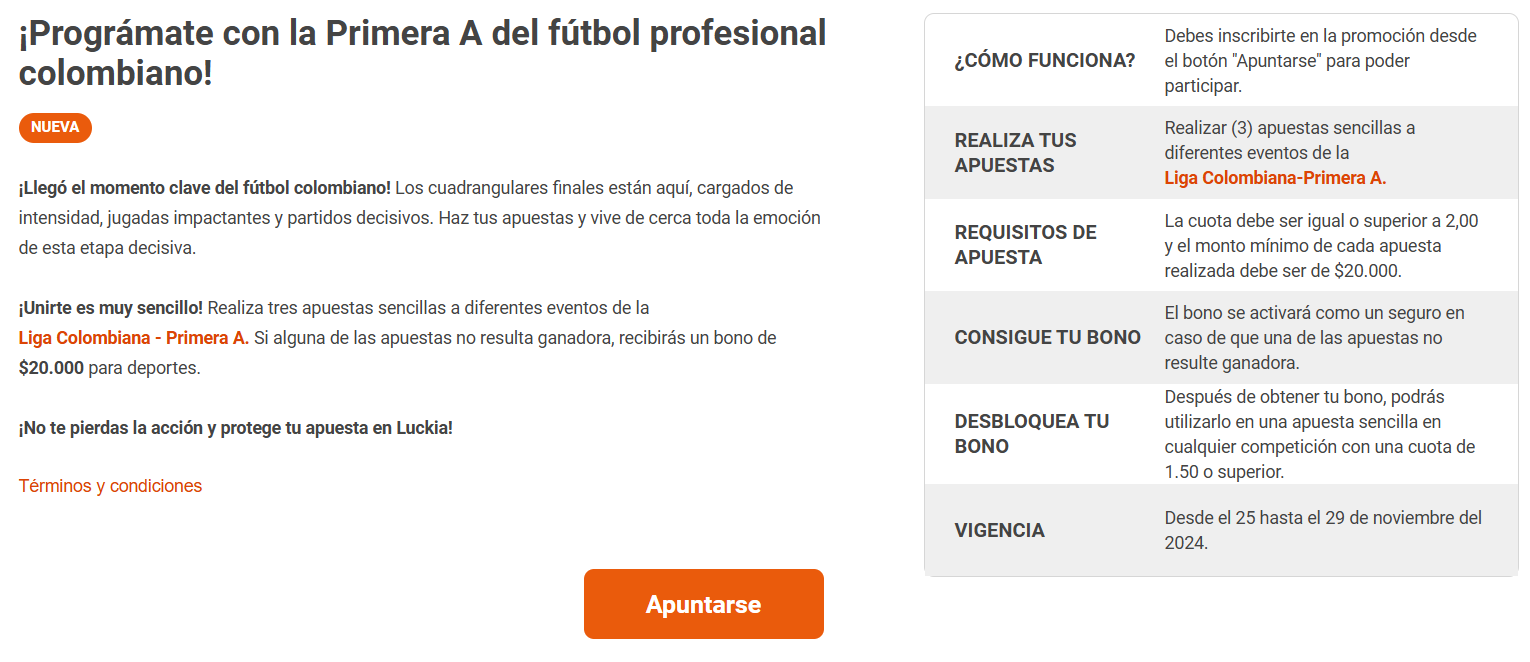The height and width of the screenshot is (662, 1530).
Task: Click the Debes inscribirte en la promoción description
Action: tap(1319, 60)
